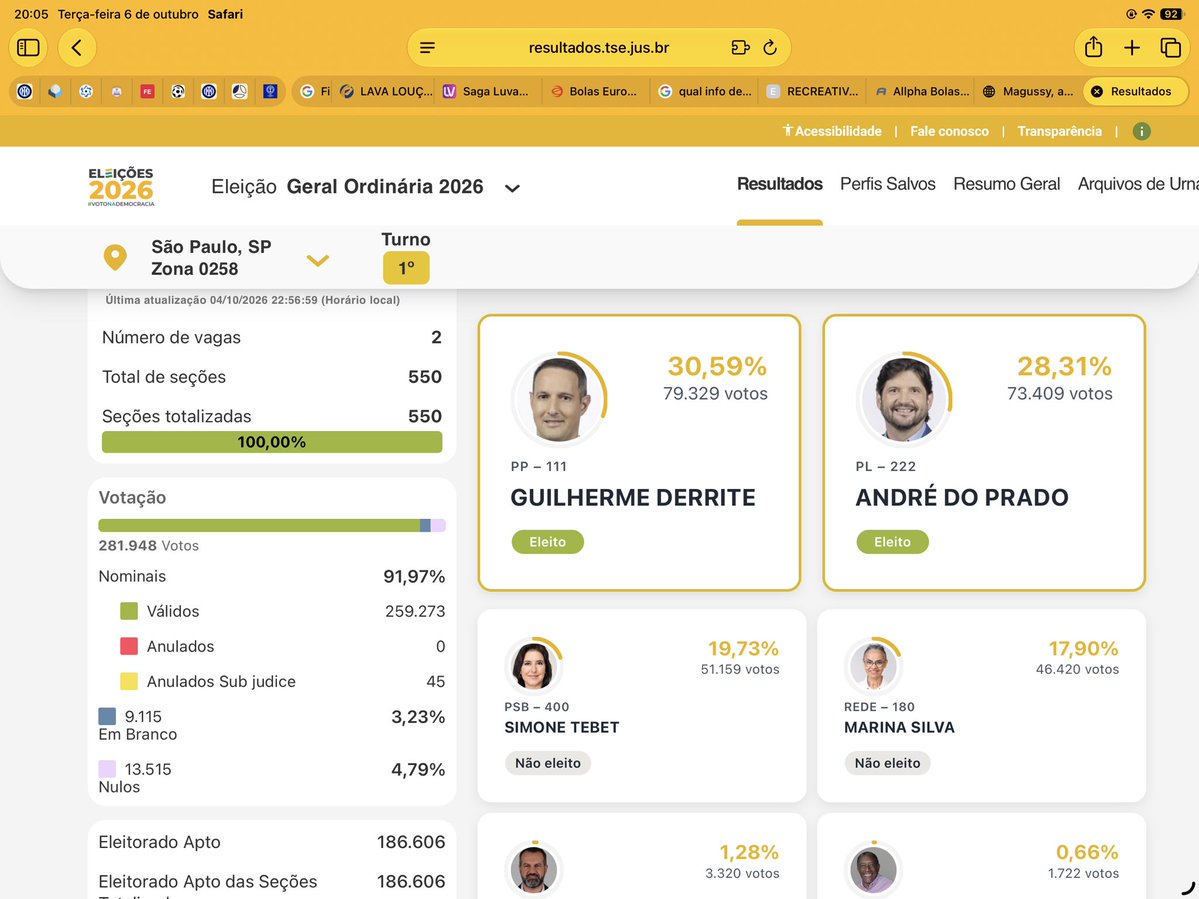Open the Fale conosco link
The height and width of the screenshot is (899, 1199).
coord(949,131)
